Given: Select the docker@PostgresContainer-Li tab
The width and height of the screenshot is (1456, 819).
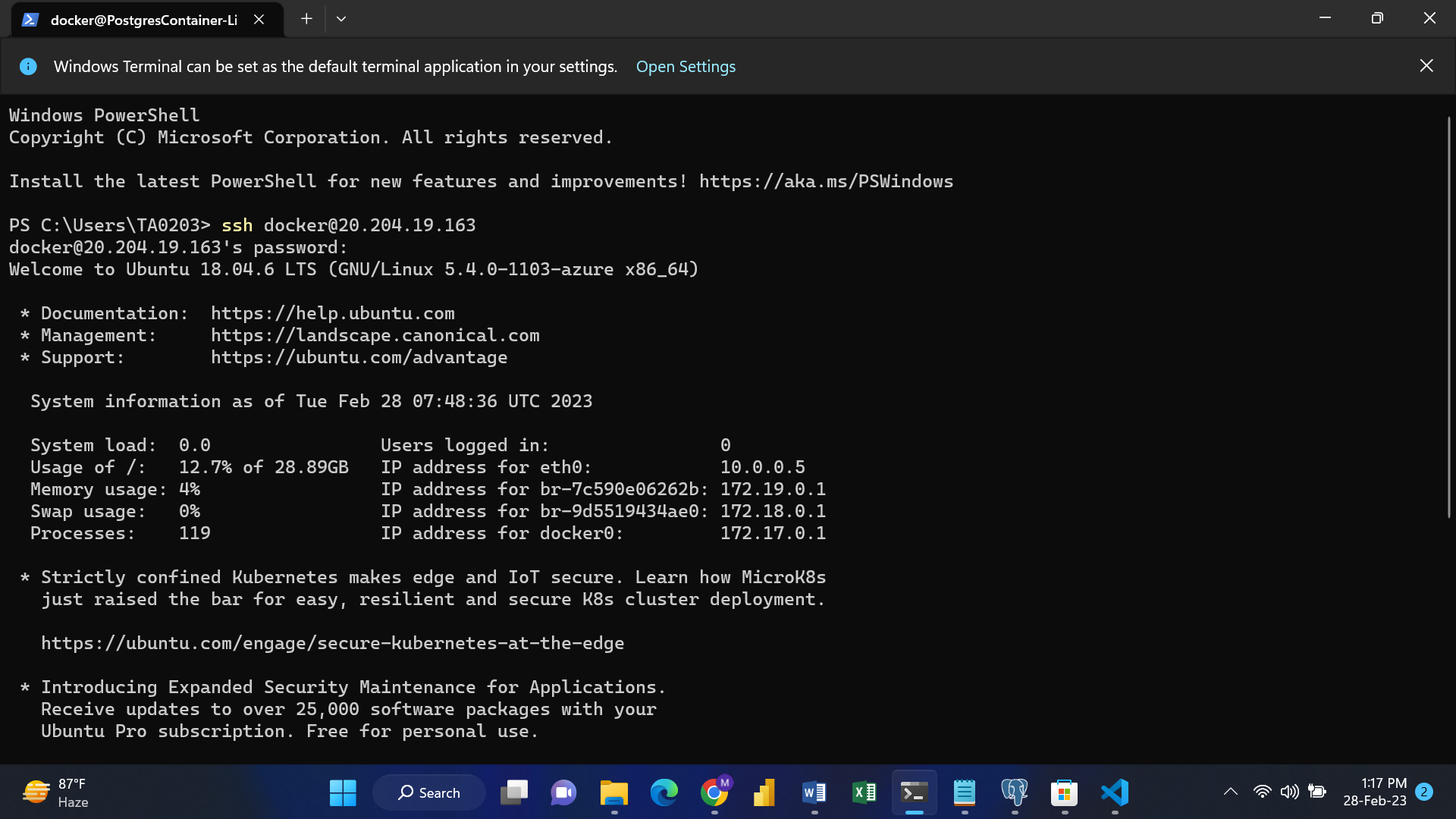Looking at the screenshot, I should tap(148, 20).
